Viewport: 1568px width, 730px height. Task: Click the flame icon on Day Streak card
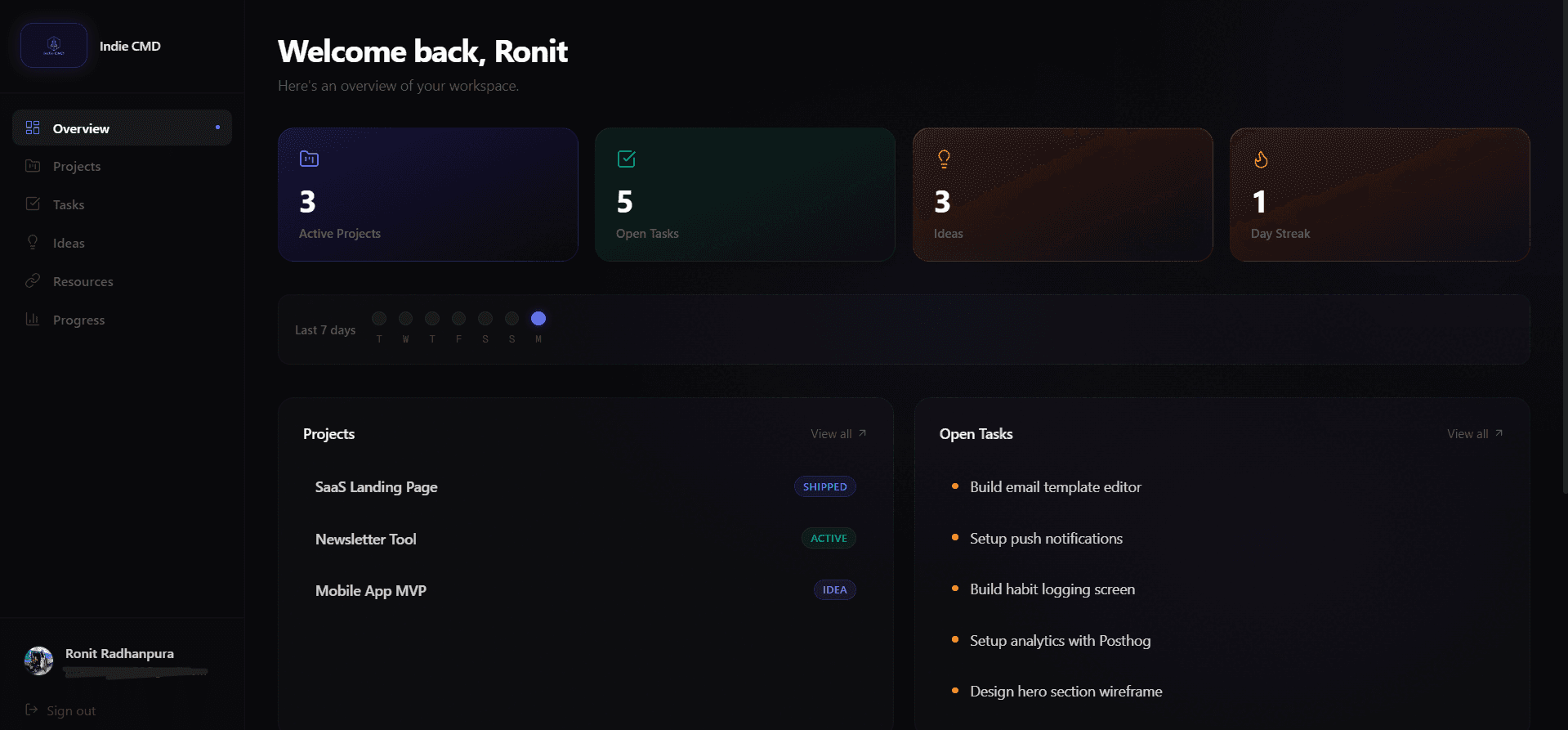pos(1261,159)
